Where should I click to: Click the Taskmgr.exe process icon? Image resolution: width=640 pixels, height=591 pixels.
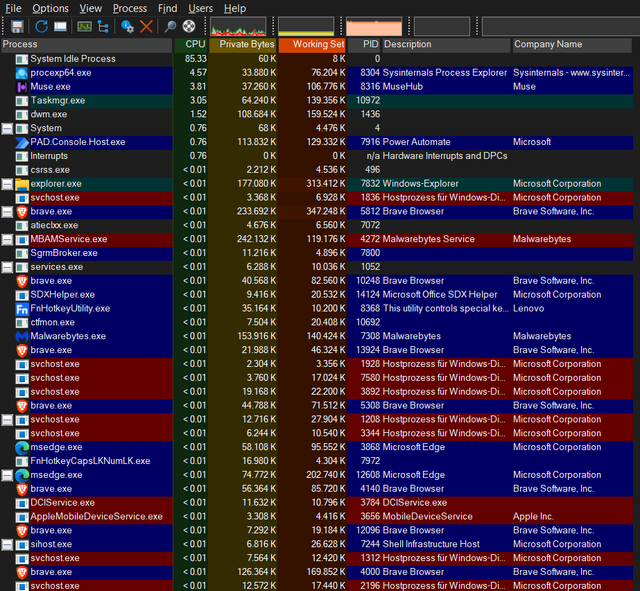click(22, 101)
